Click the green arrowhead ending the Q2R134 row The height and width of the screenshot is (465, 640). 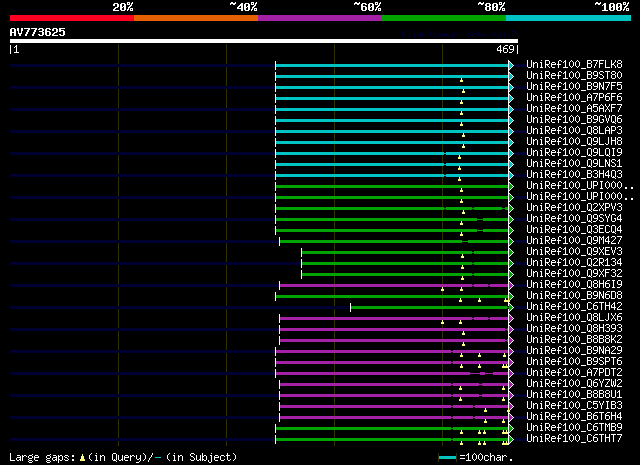point(511,263)
